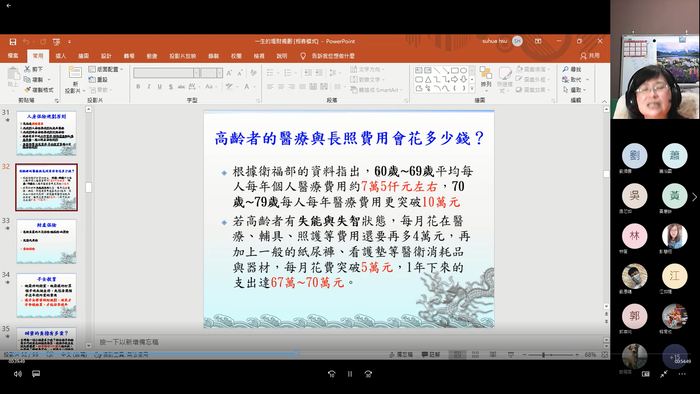Select the Oval shape in shapes gallery
Image resolution: width=700 pixels, height=394 pixels.
(x=464, y=70)
